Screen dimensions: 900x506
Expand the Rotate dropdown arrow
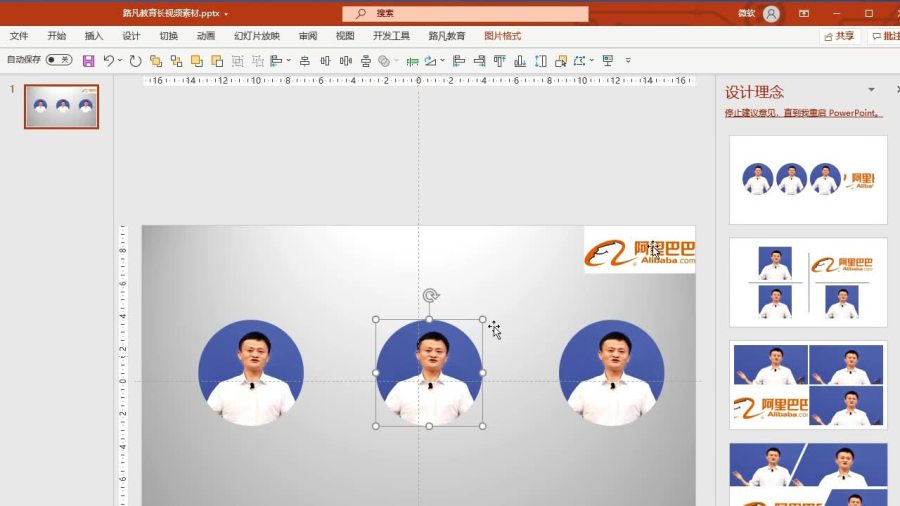coord(442,60)
